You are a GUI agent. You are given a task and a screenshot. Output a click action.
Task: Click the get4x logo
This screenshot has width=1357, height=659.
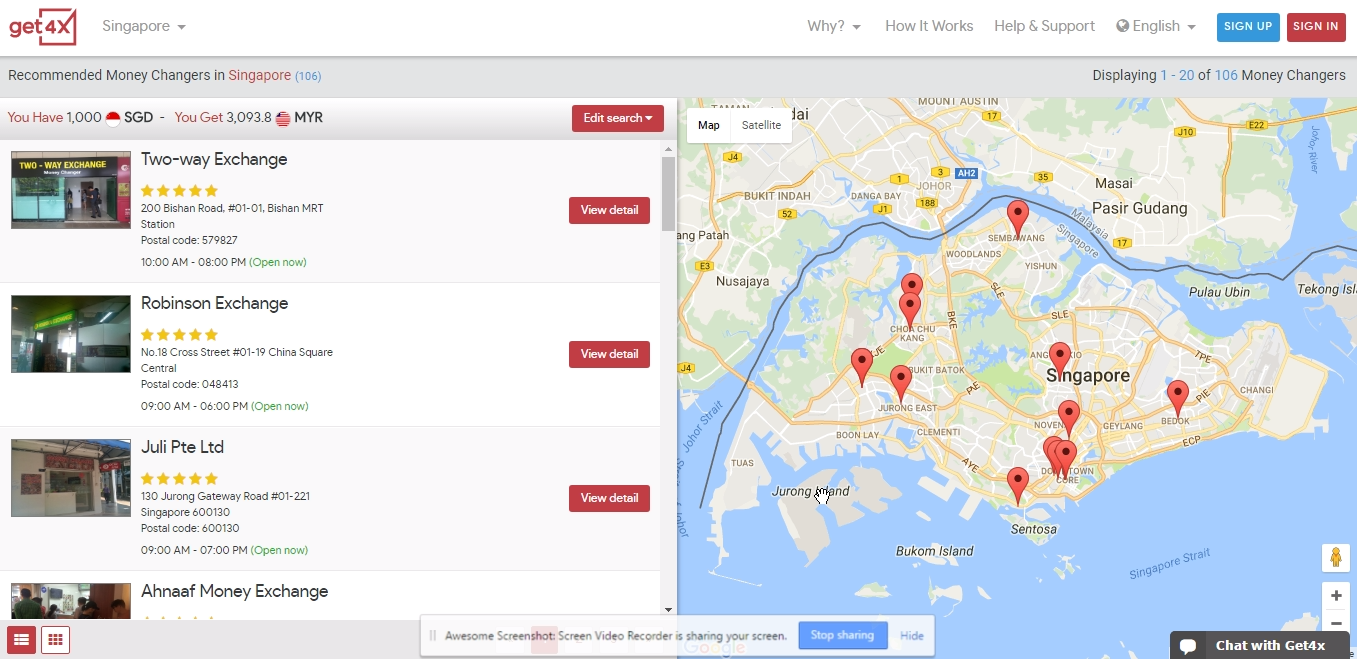pyautogui.click(x=43, y=27)
